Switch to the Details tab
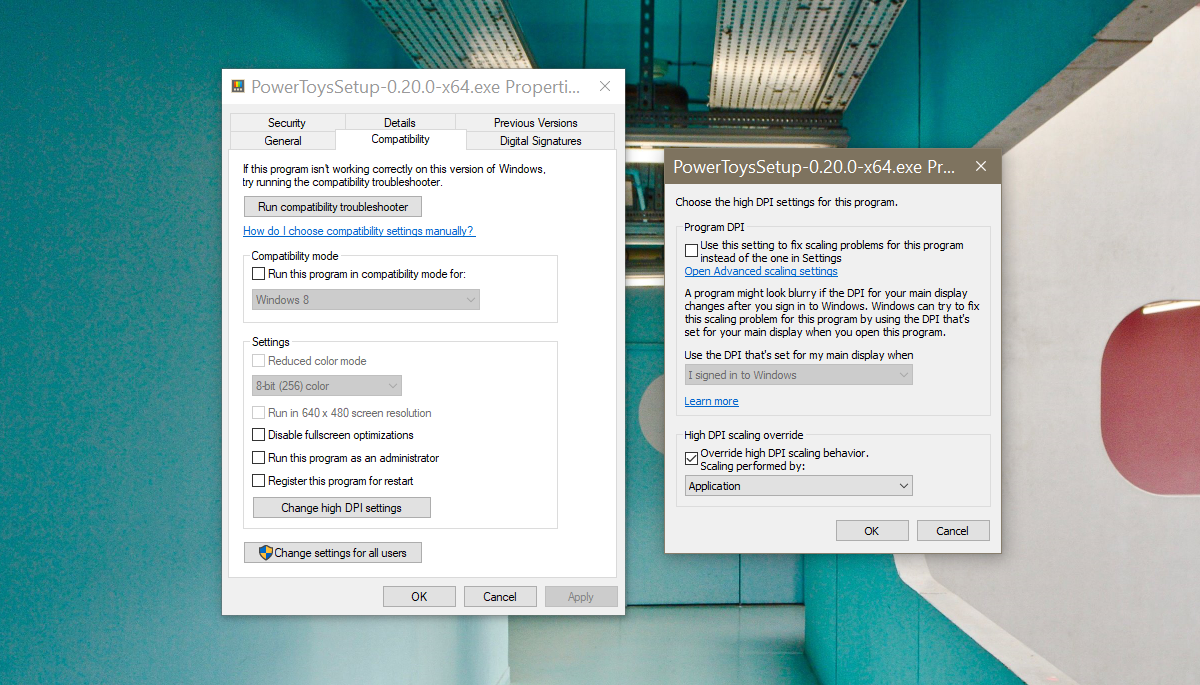Screen dimensions: 1200x685 [x=400, y=123]
